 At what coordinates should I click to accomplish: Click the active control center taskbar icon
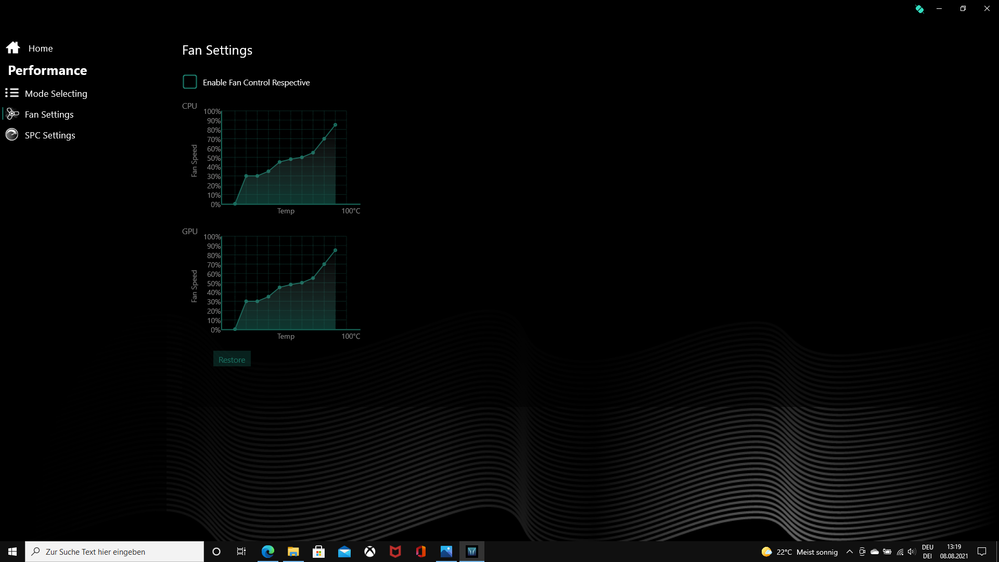pyautogui.click(x=471, y=551)
